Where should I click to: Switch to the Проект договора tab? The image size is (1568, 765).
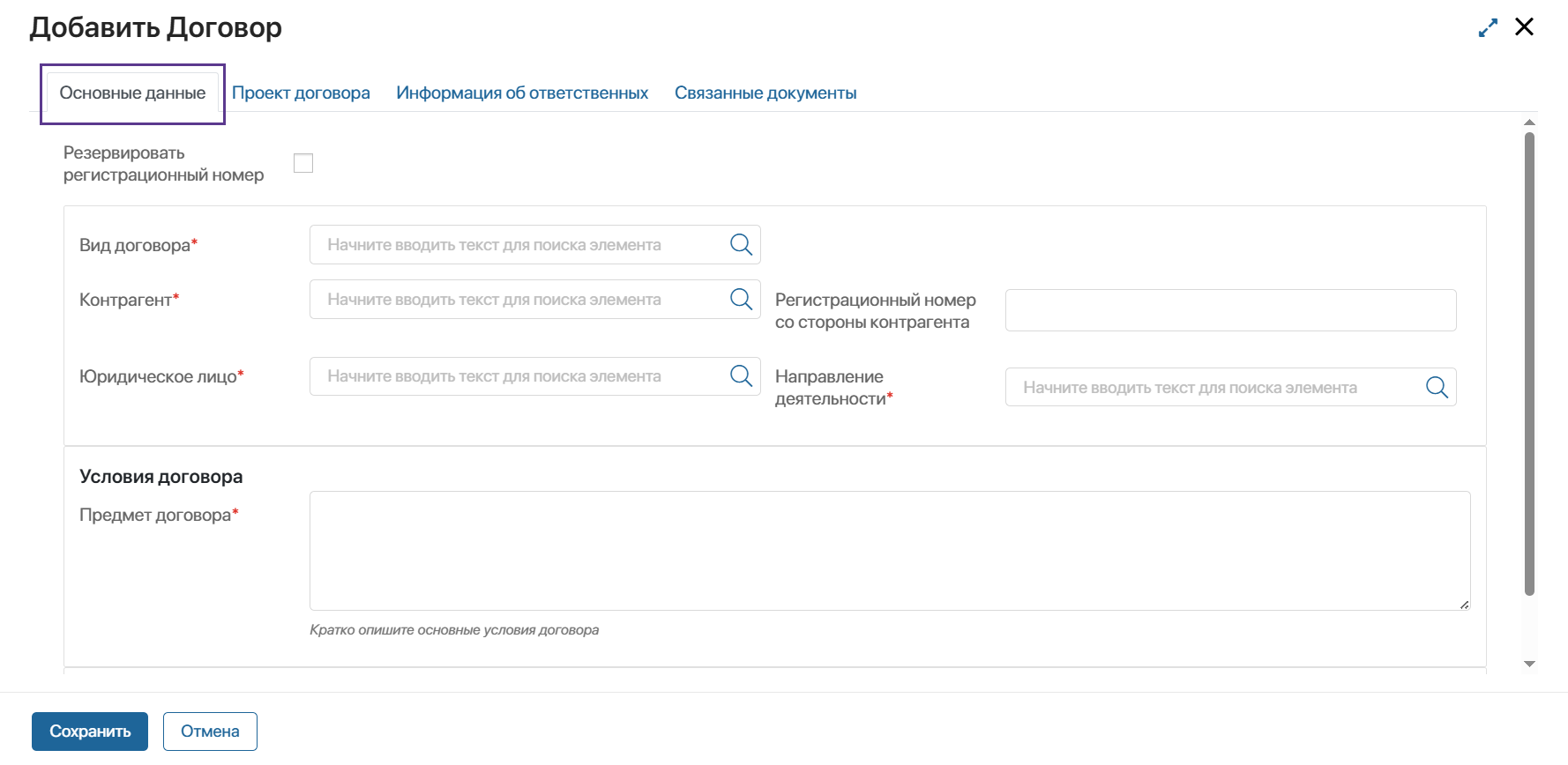coord(301,93)
